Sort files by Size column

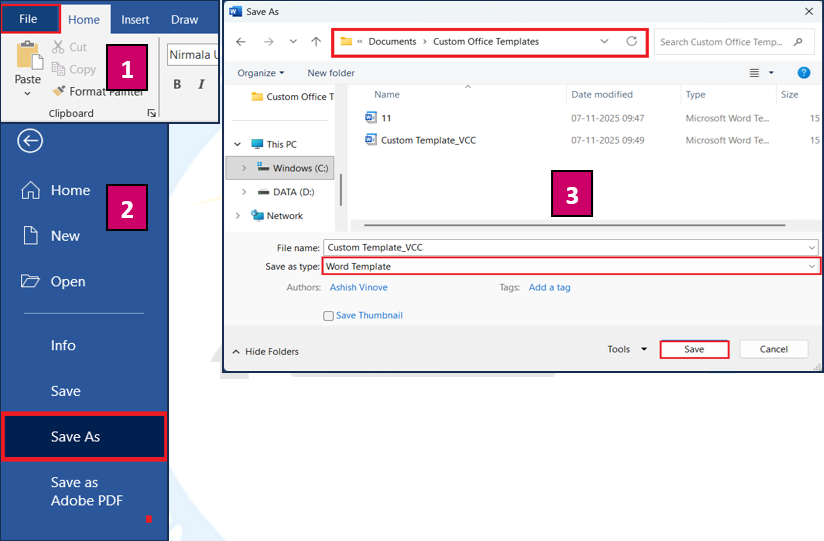[x=789, y=95]
